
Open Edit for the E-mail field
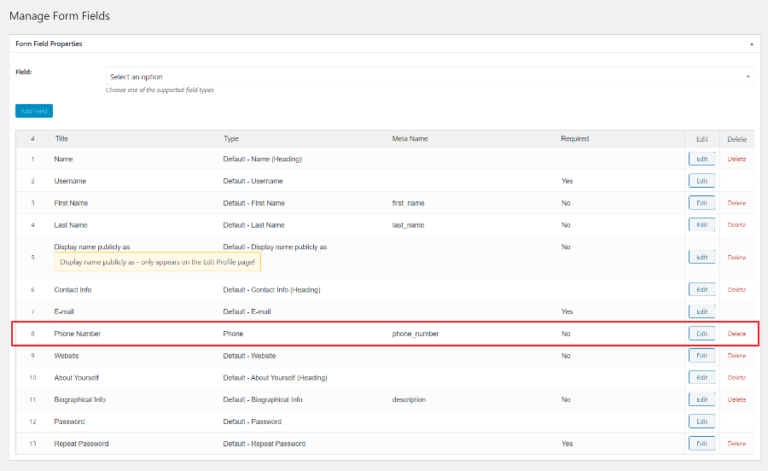pyautogui.click(x=701, y=312)
